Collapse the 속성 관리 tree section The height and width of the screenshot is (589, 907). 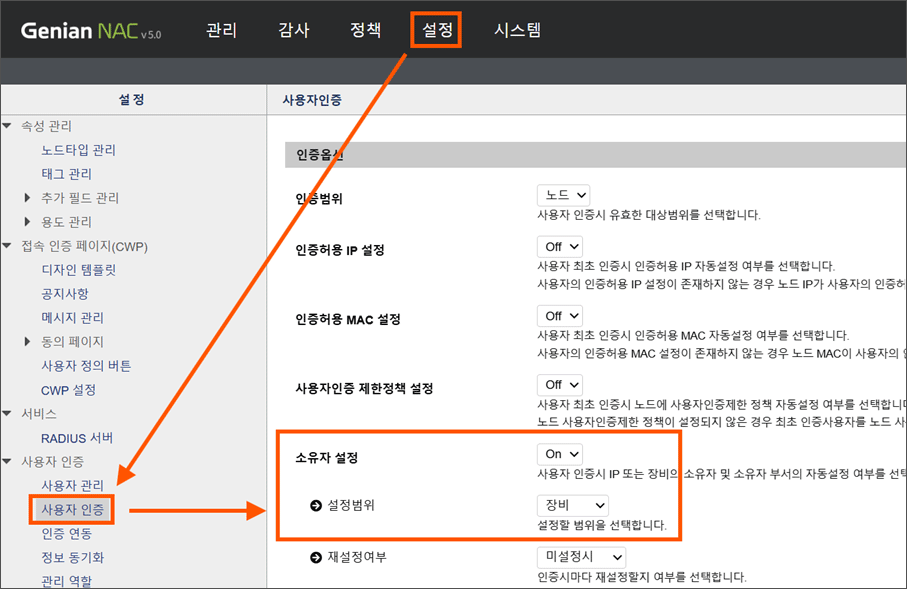[x=8, y=126]
